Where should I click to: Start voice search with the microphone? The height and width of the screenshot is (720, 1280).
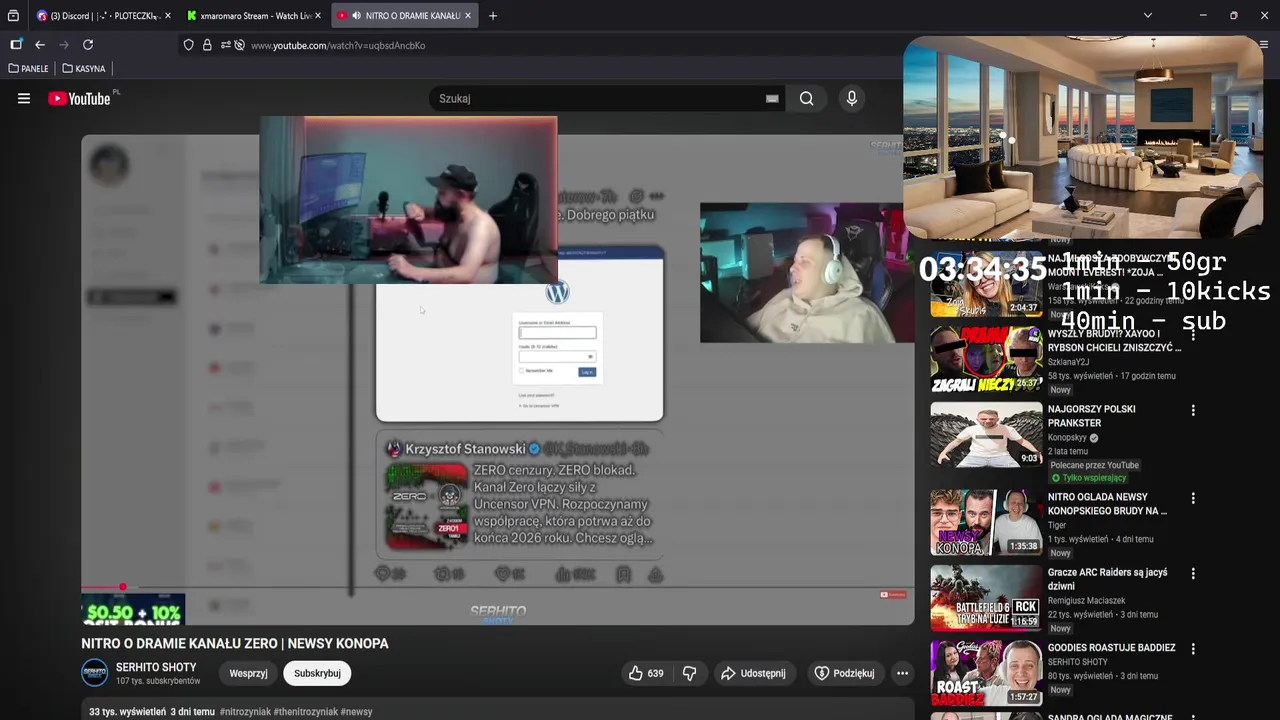852,98
